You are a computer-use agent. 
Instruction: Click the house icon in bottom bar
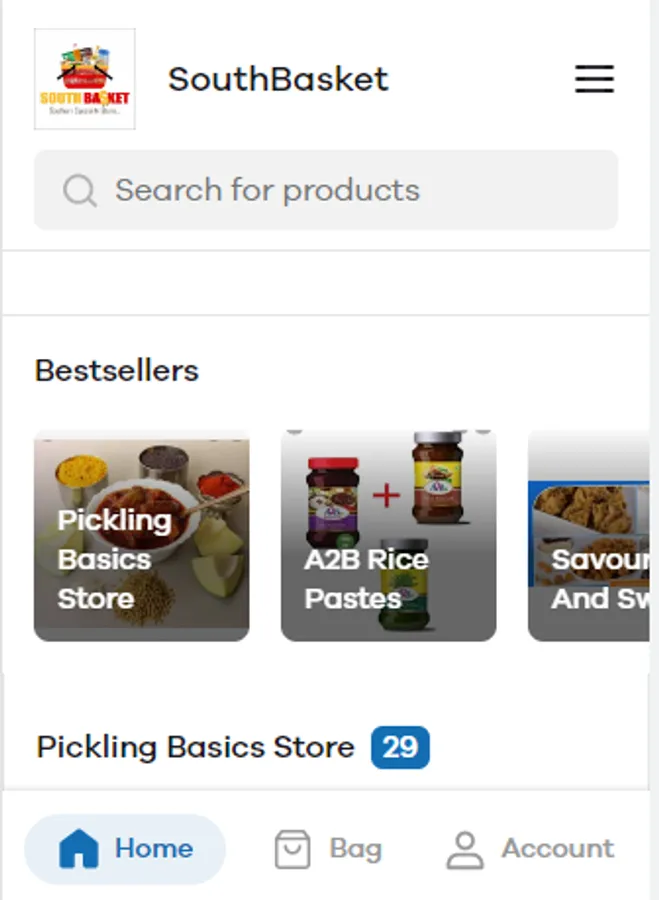[79, 849]
